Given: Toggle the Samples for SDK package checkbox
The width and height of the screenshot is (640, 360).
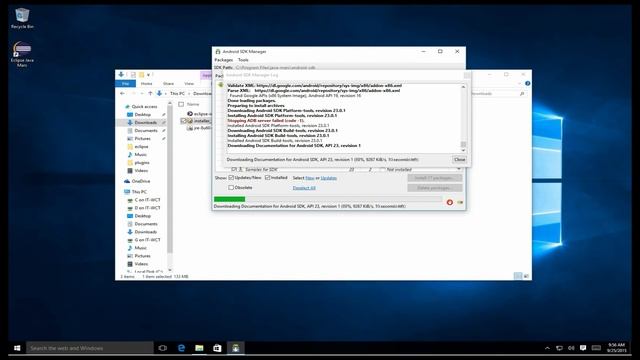Looking at the screenshot, I should pyautogui.click(x=234, y=169).
